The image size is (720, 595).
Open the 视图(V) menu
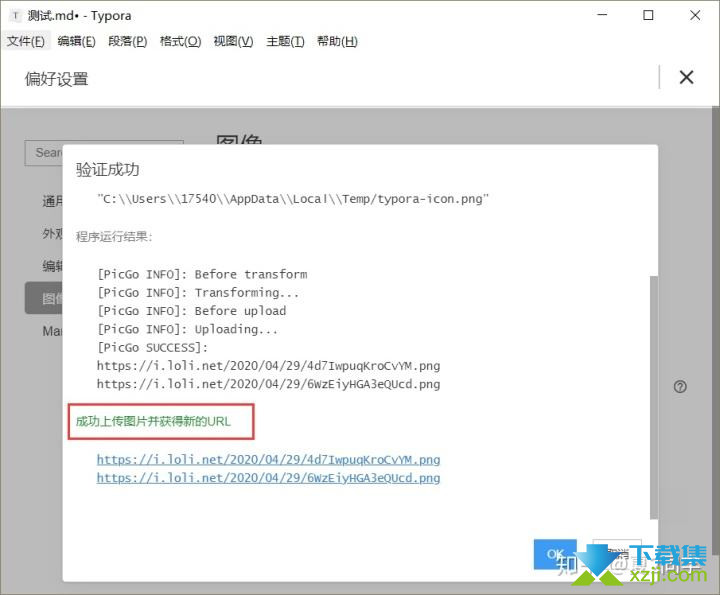tap(233, 41)
